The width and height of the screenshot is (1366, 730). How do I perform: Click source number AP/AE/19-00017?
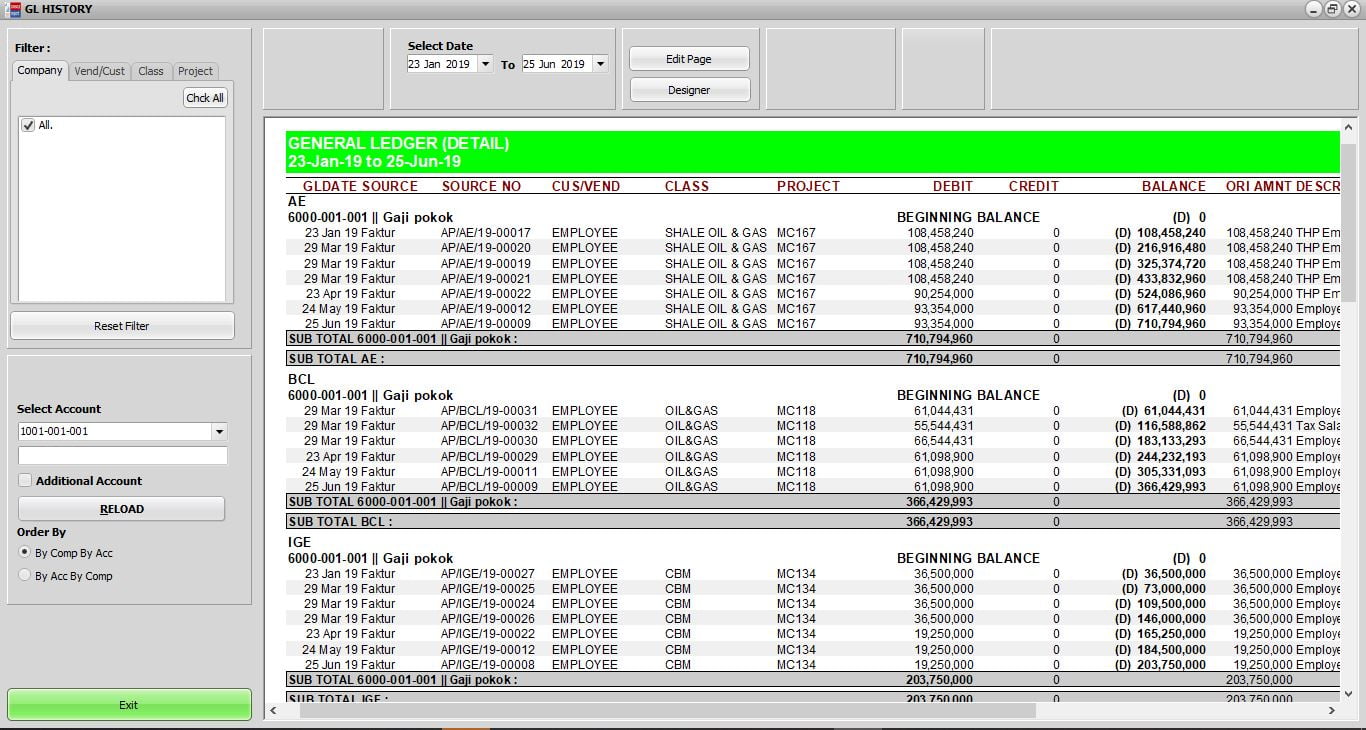(x=486, y=233)
